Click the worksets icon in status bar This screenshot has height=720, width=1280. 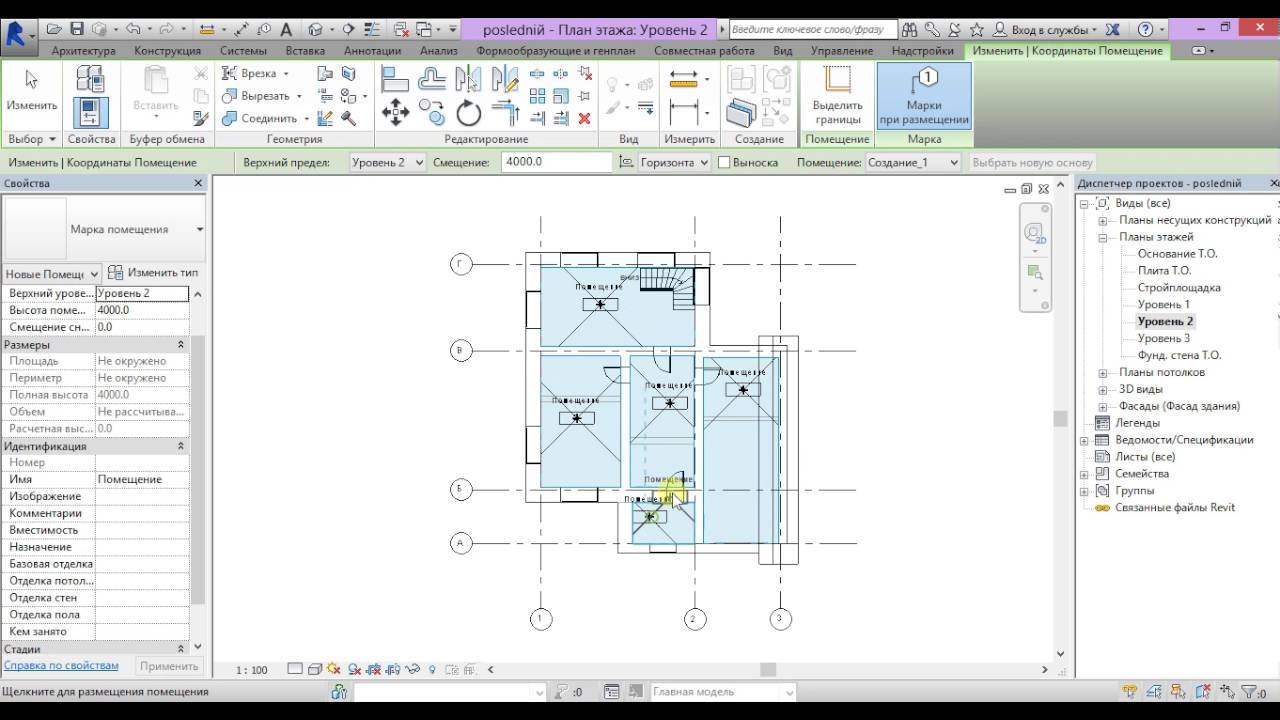(x=339, y=692)
